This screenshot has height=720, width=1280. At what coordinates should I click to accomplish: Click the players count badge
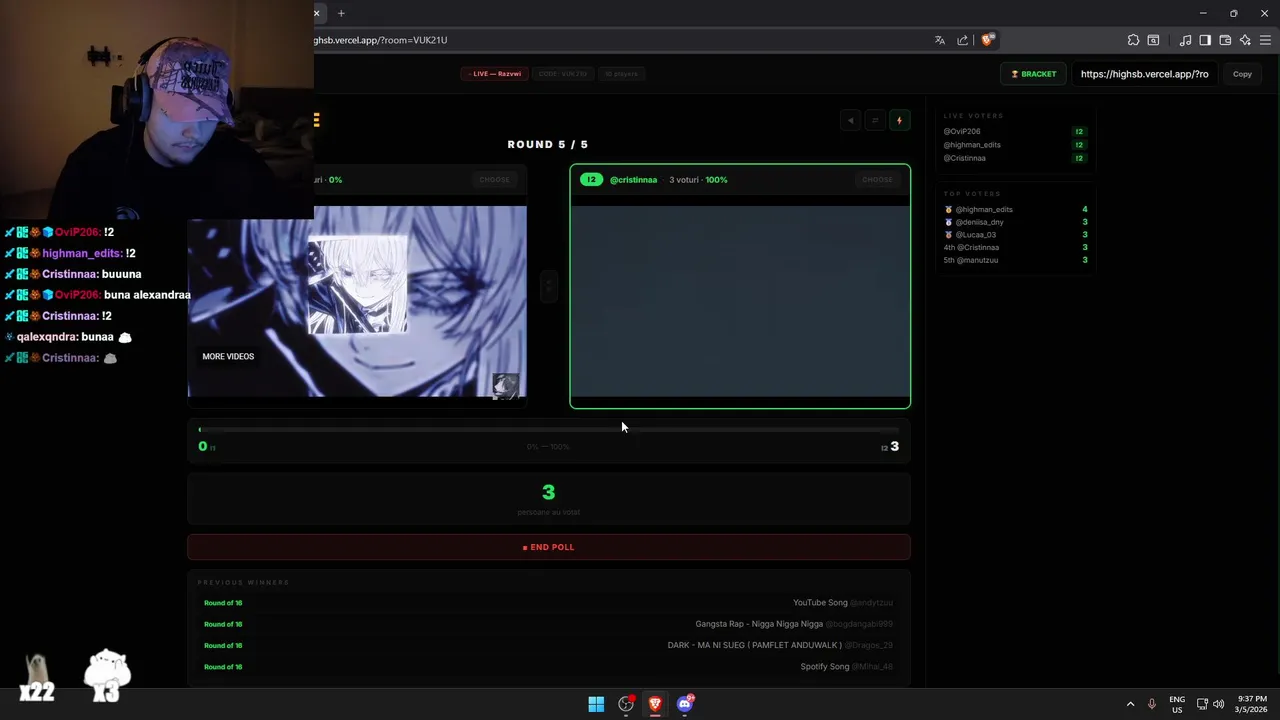[621, 74]
